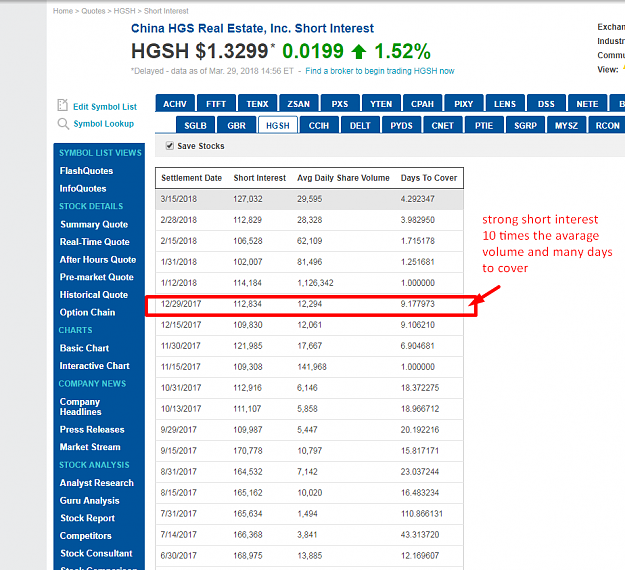Open Guru Analysis in sidebar
This screenshot has width=625, height=570.
click(89, 501)
